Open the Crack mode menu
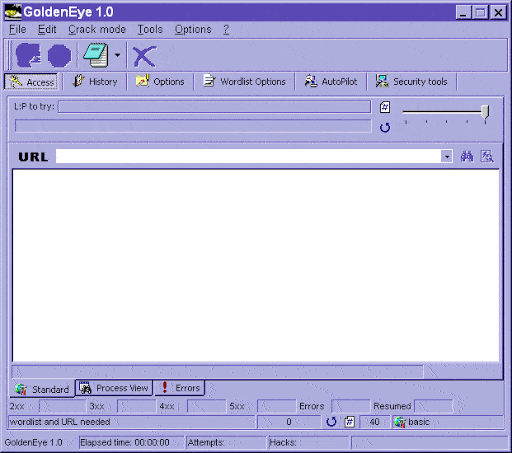The width and height of the screenshot is (512, 453). pyautogui.click(x=97, y=29)
